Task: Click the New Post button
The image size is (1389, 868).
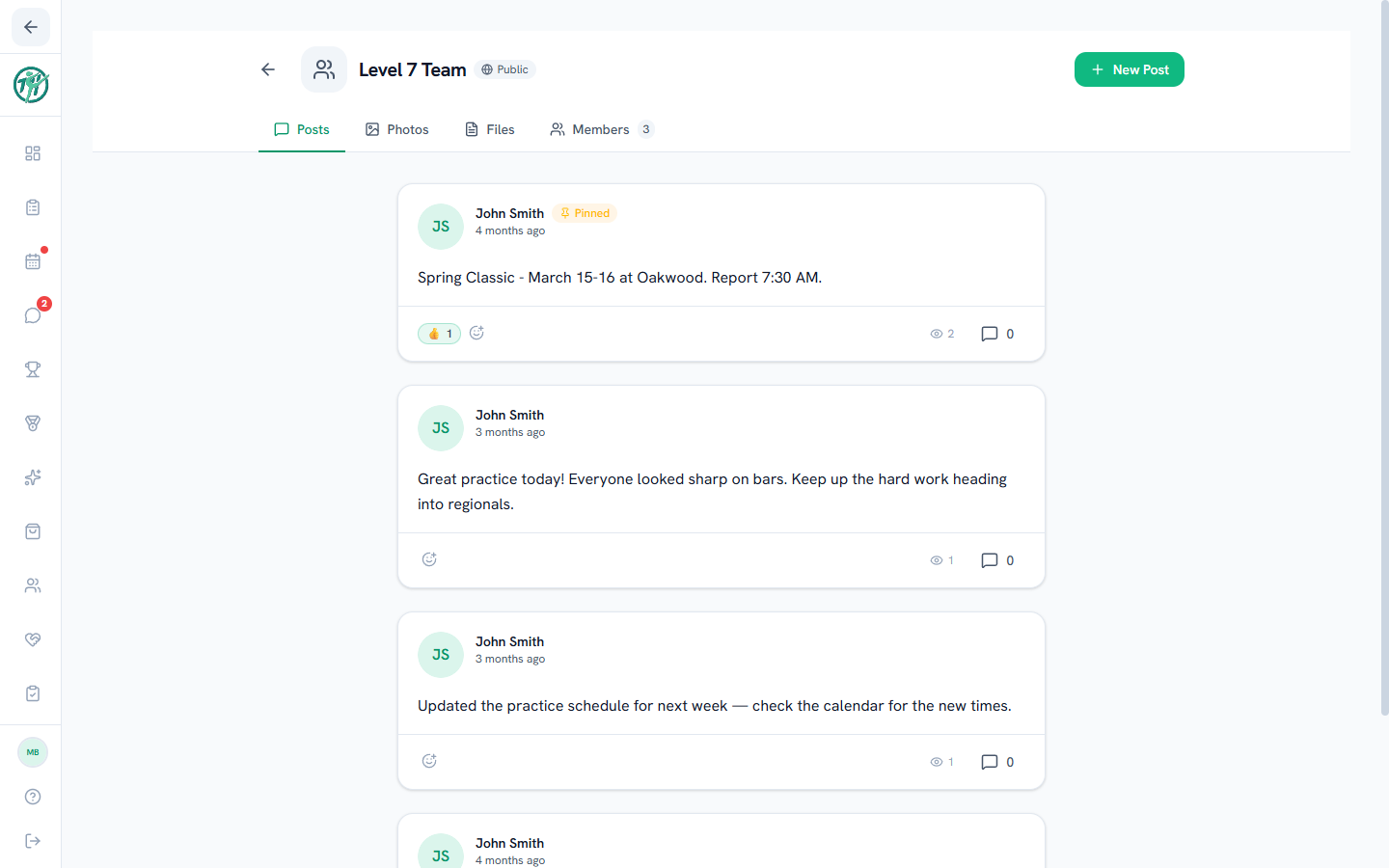Action: point(1130,69)
